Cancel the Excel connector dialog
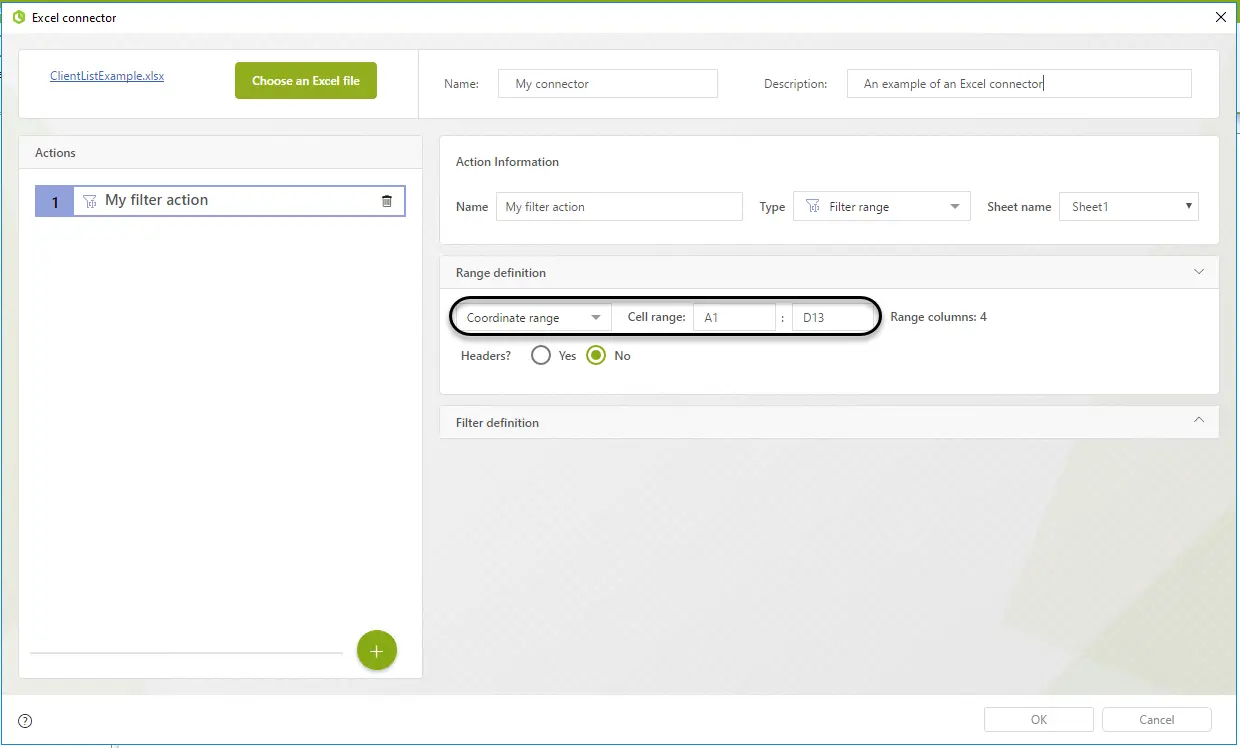The width and height of the screenshot is (1240, 748). (x=1157, y=720)
